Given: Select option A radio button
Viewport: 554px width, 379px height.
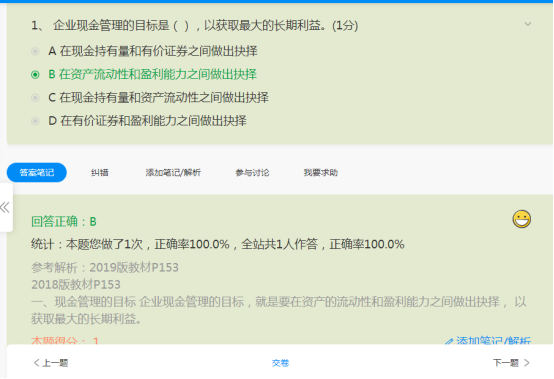Looking at the screenshot, I should [x=35, y=52].
